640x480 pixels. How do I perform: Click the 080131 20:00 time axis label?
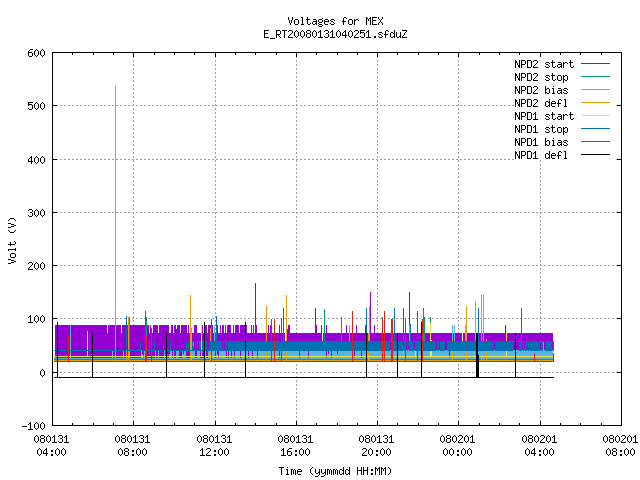click(376, 446)
